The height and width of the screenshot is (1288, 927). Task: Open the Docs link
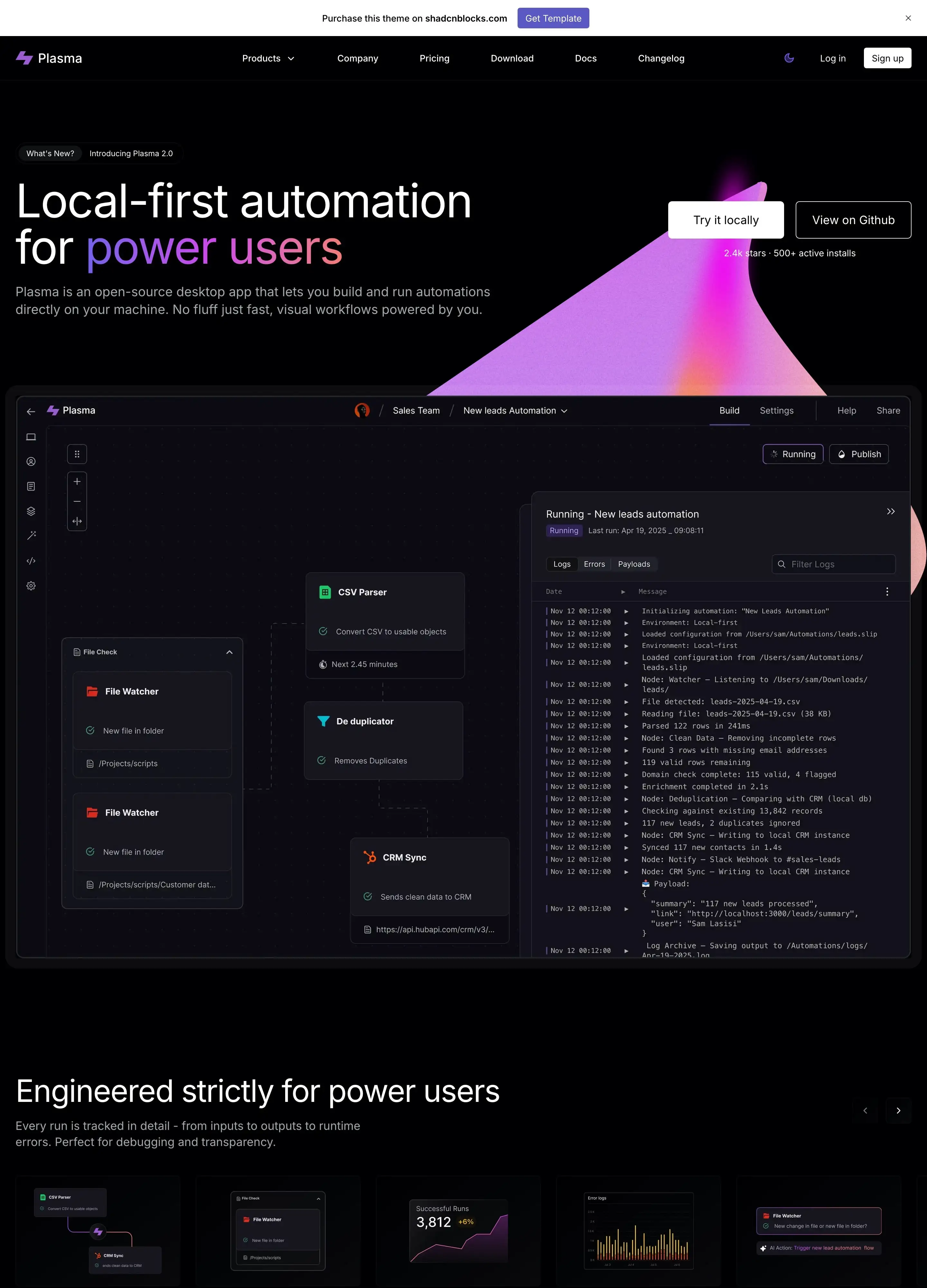coord(585,59)
